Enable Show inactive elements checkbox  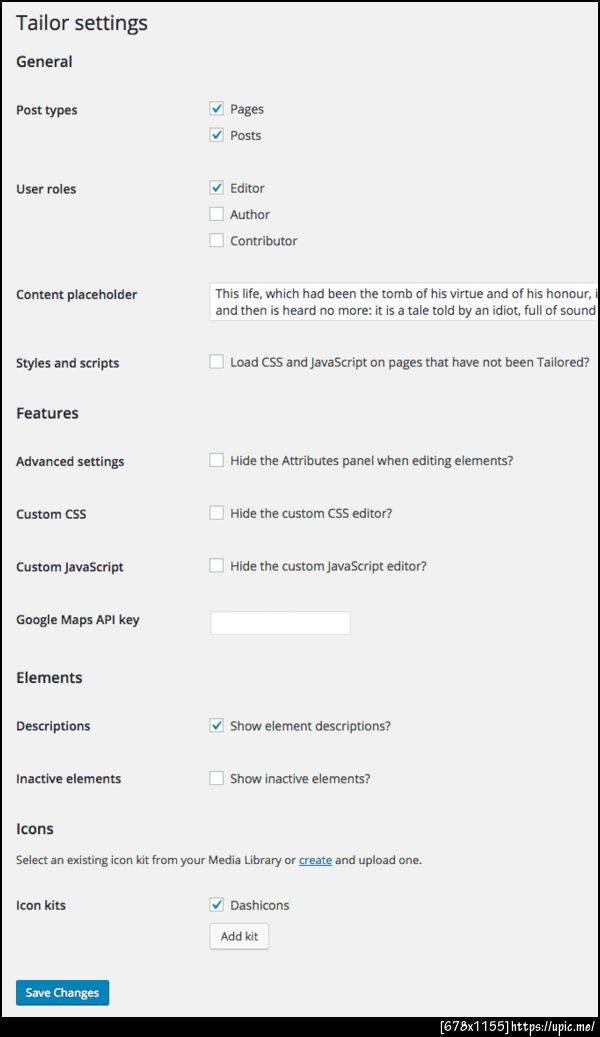pyautogui.click(x=216, y=778)
